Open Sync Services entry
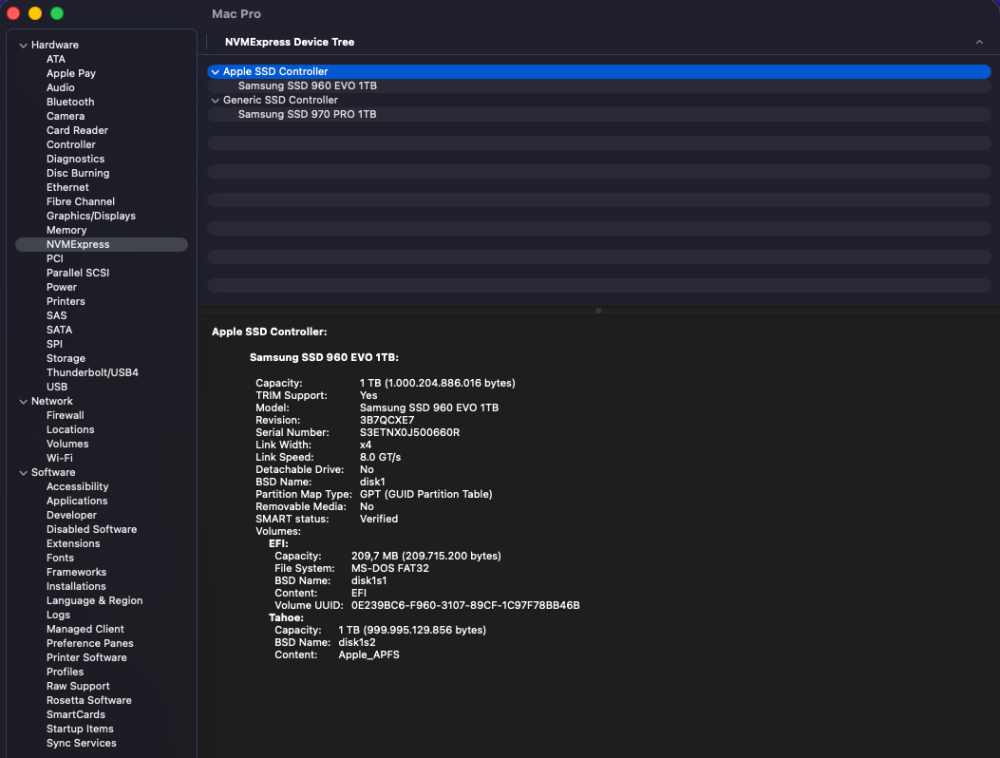Image resolution: width=1000 pixels, height=758 pixels. coord(81,743)
